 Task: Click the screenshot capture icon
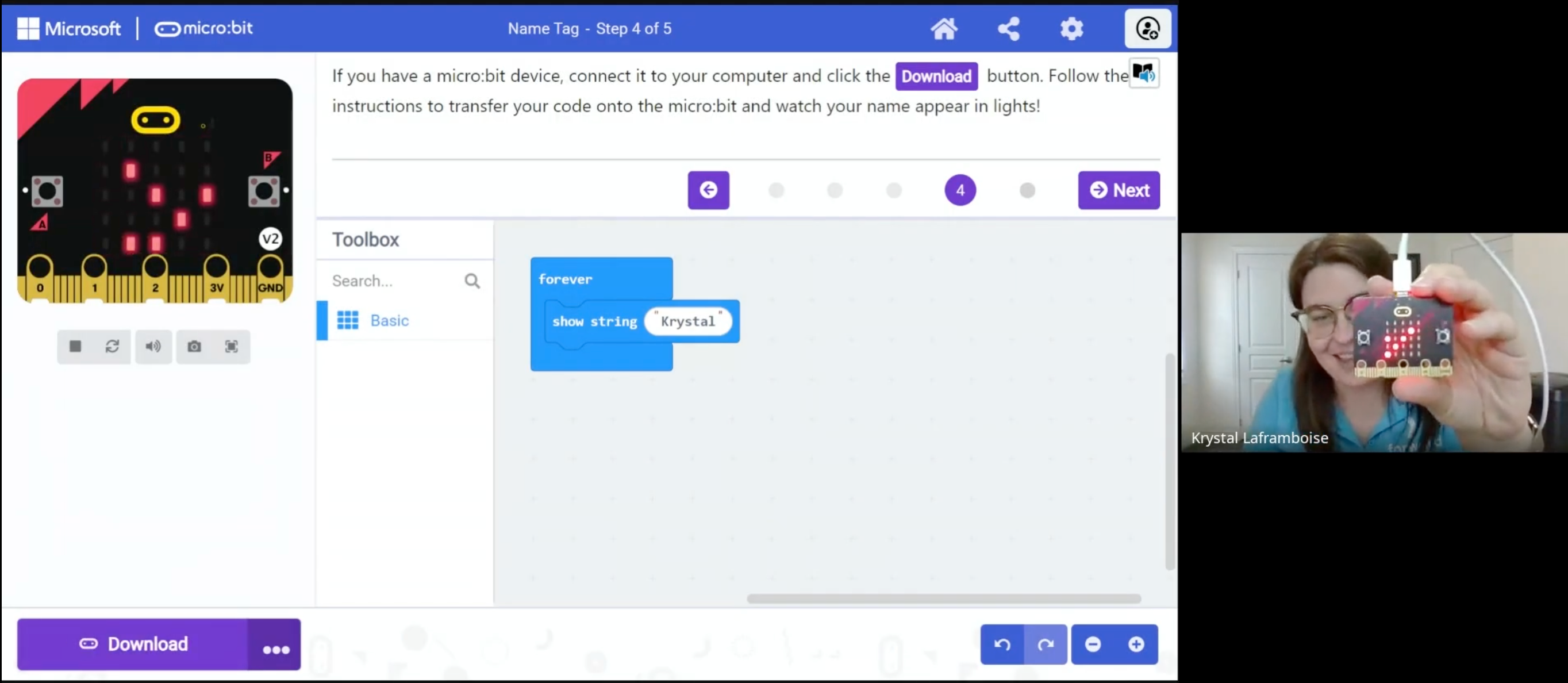coord(194,346)
